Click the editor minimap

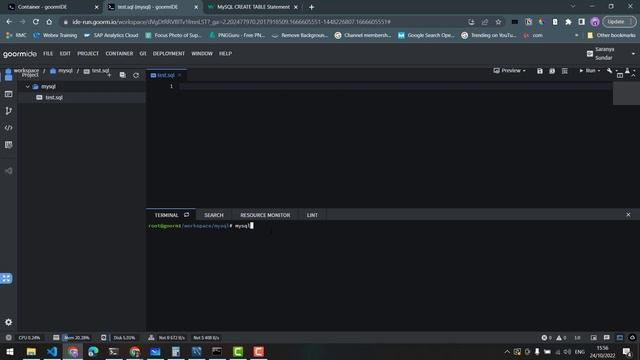point(626,93)
